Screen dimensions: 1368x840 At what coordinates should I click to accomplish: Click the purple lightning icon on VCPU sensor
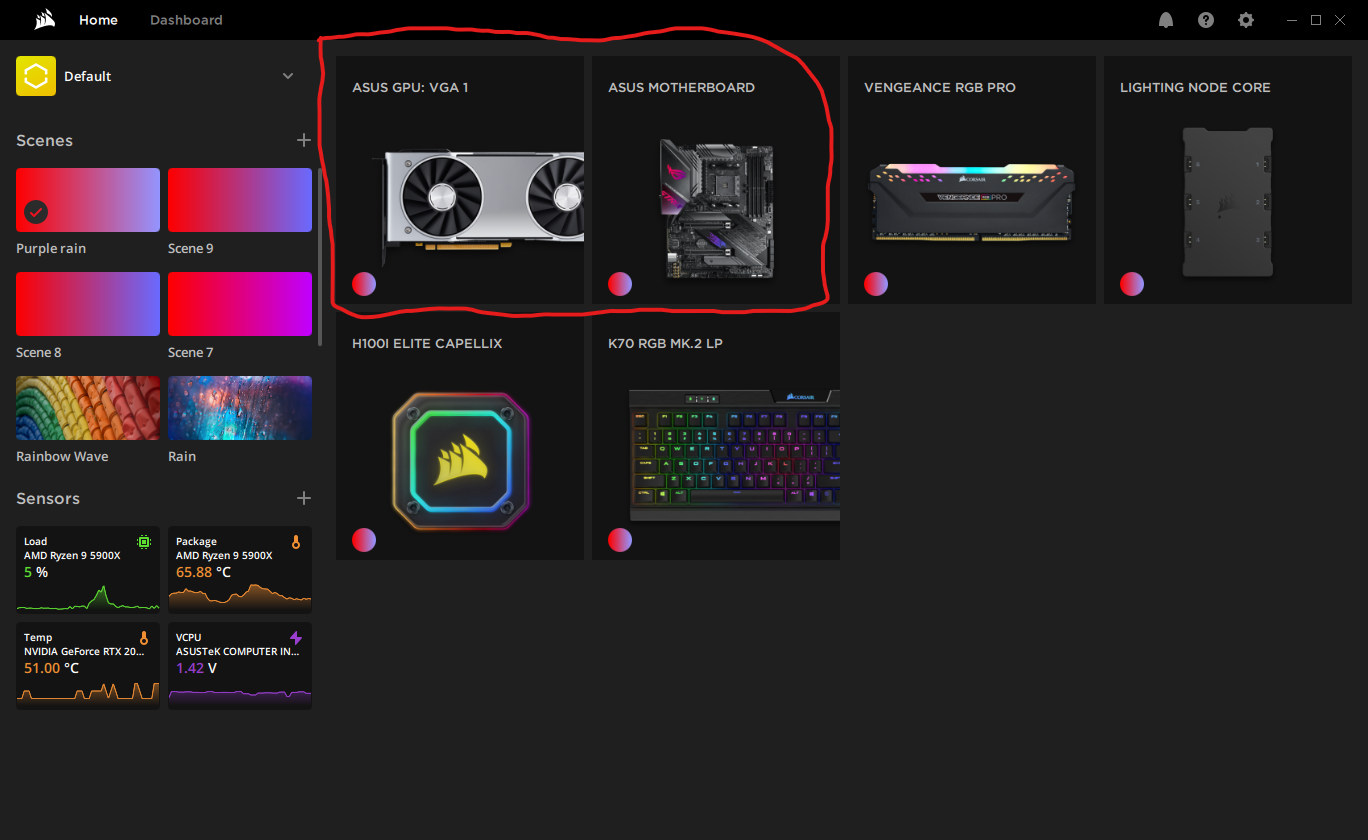(x=296, y=638)
